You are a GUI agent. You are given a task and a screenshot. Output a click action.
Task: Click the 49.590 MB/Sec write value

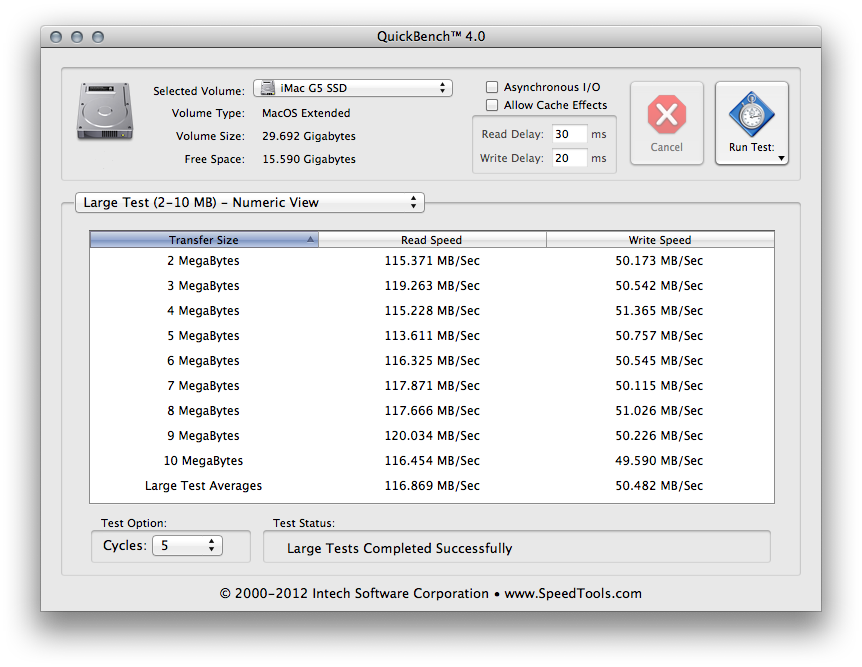tap(659, 461)
